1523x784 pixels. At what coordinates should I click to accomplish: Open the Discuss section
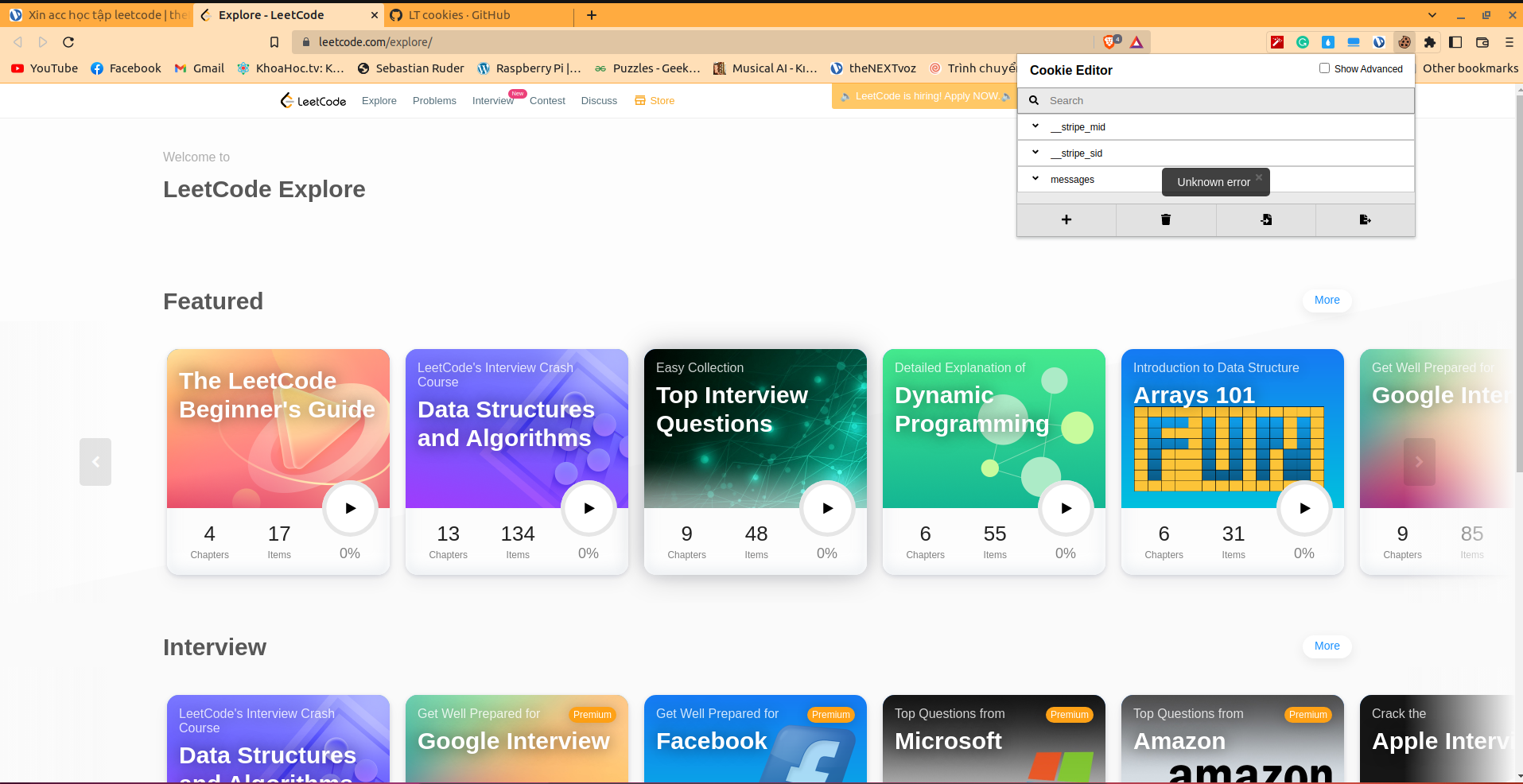tap(599, 101)
